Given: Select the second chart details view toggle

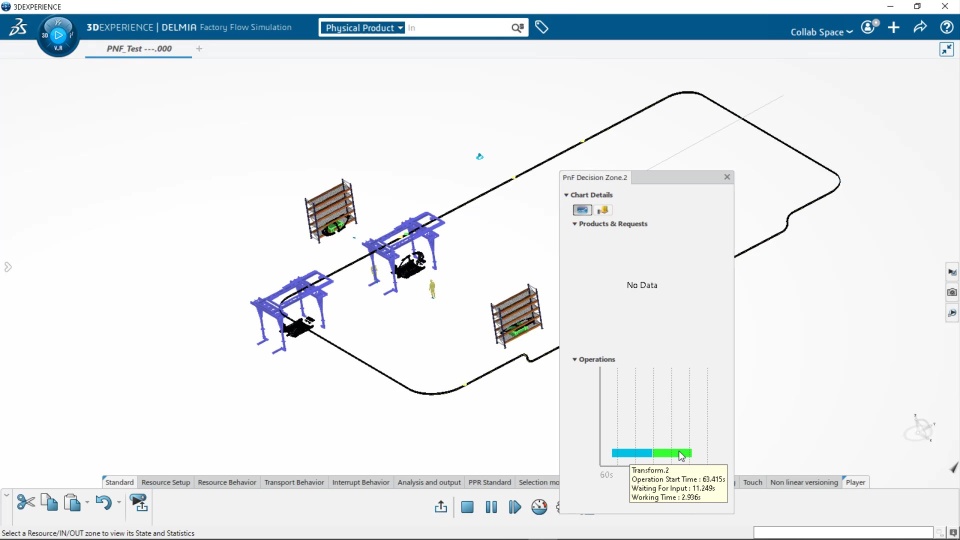Looking at the screenshot, I should 603,210.
